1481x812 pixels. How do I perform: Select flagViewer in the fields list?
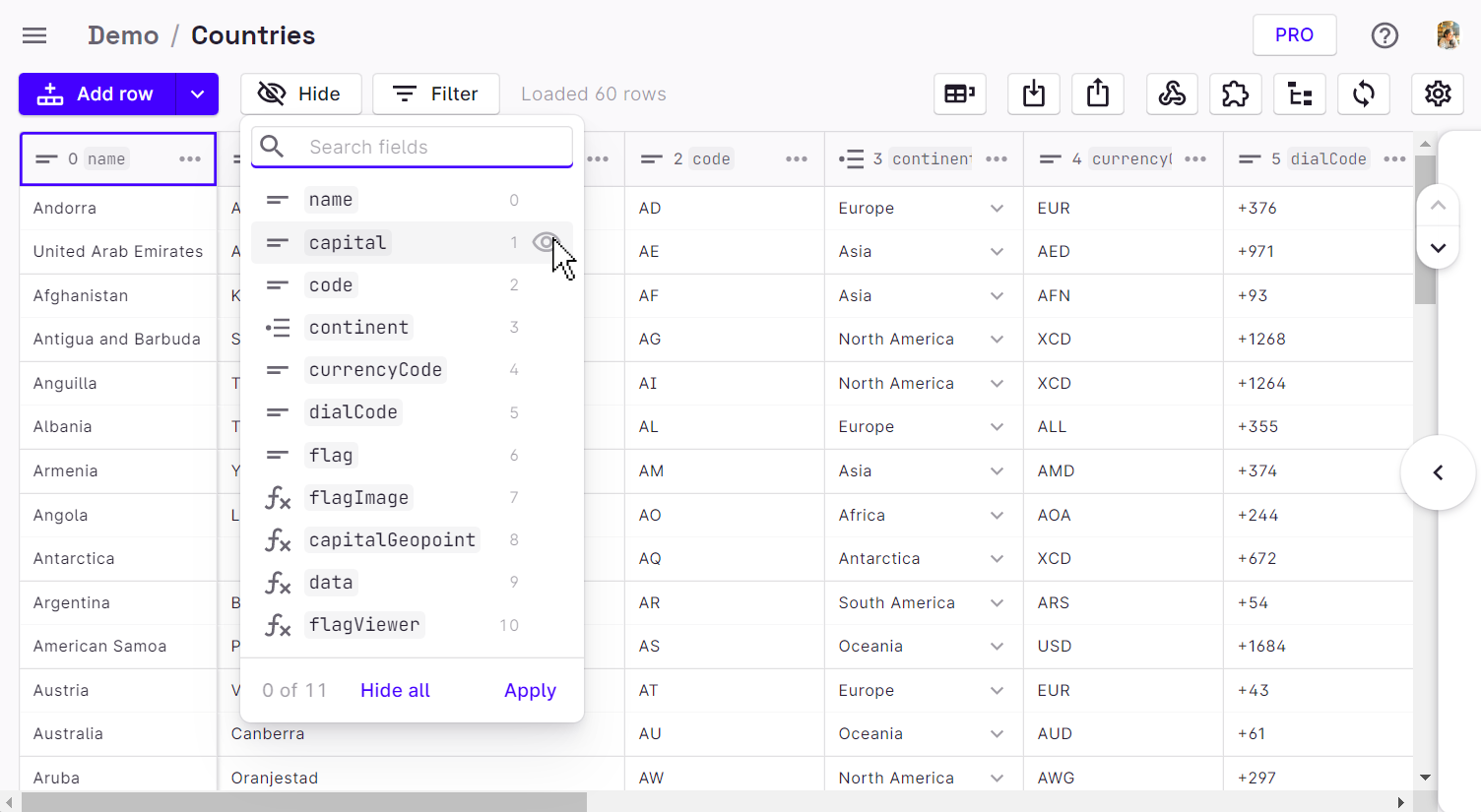click(x=364, y=625)
